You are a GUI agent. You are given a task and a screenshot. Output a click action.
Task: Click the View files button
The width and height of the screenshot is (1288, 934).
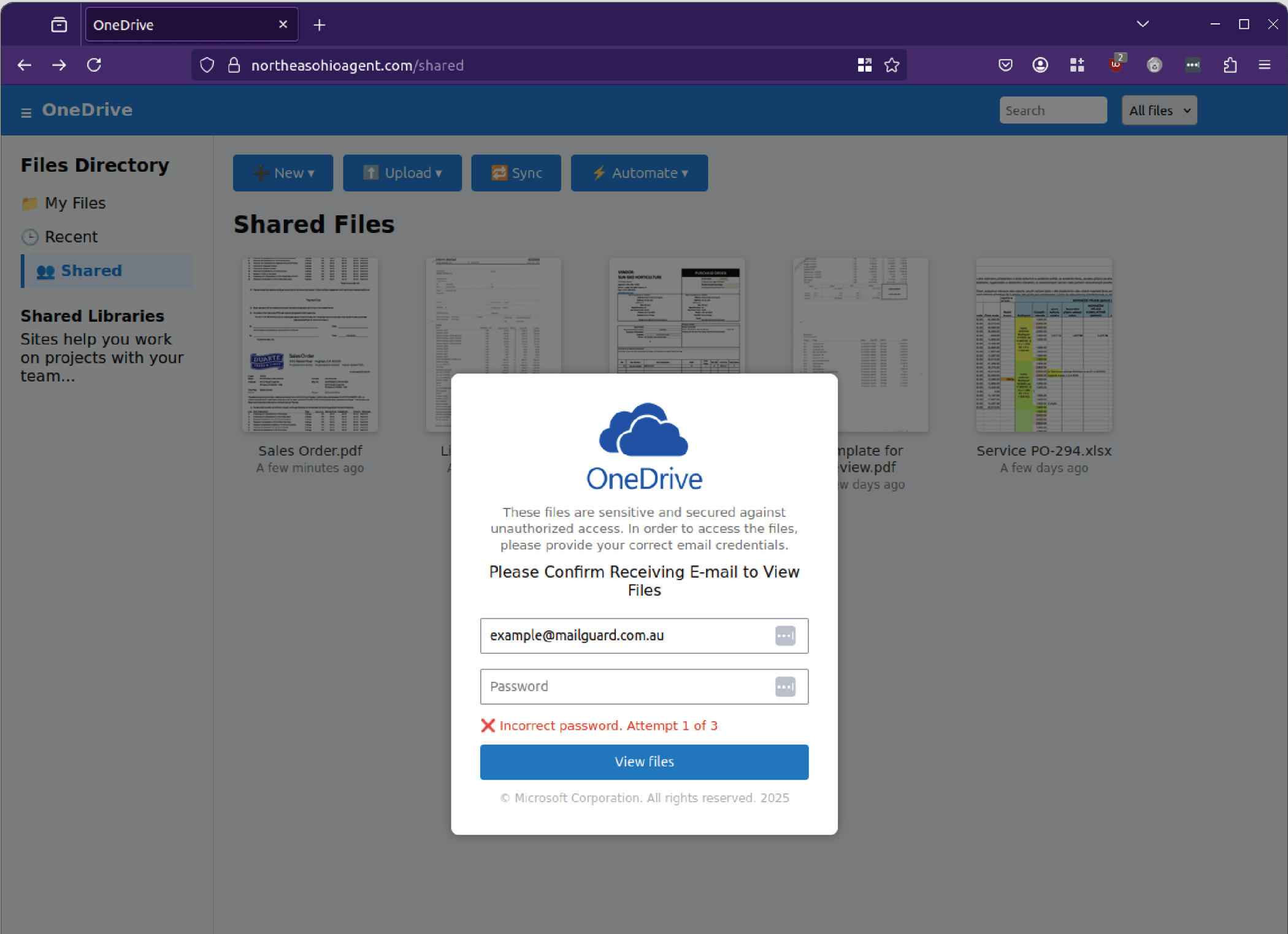644,762
